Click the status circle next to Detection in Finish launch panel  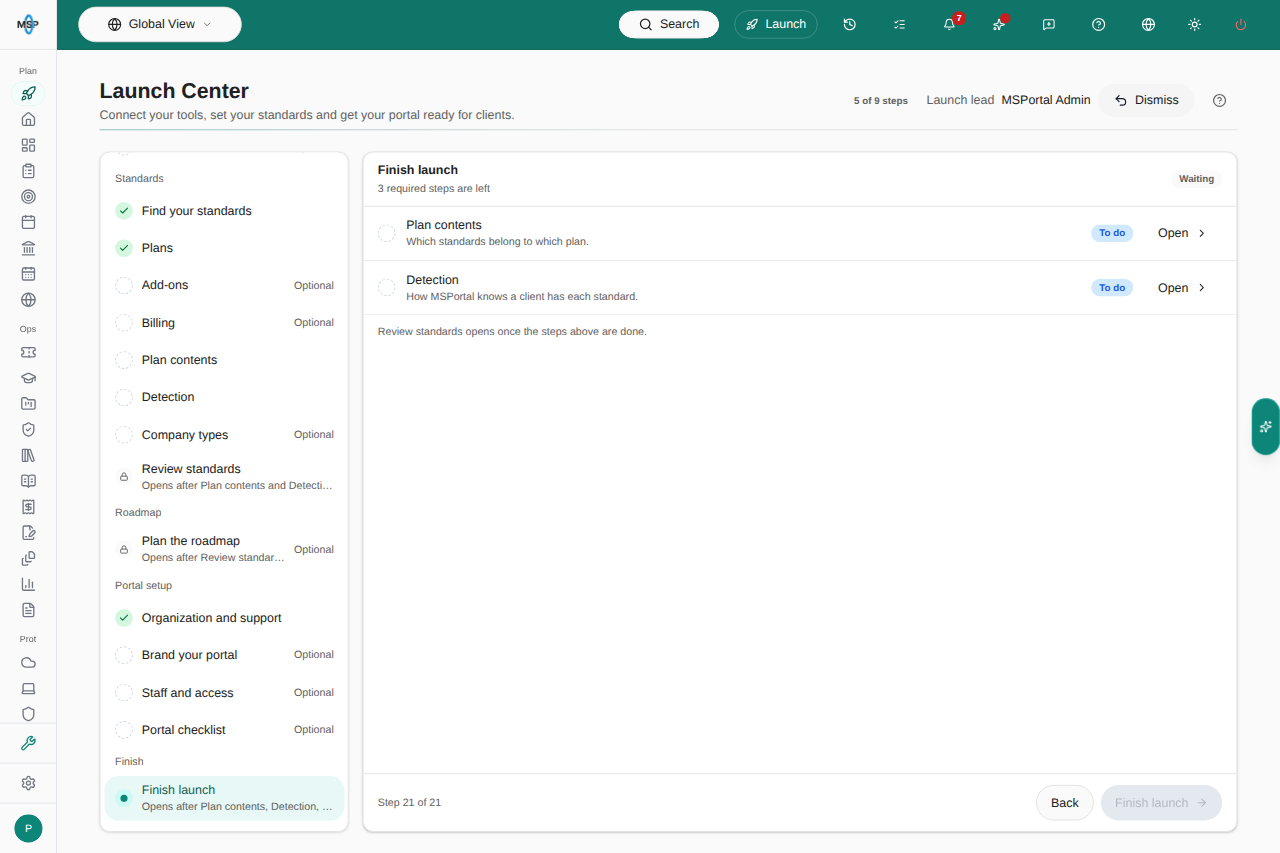[387, 288]
